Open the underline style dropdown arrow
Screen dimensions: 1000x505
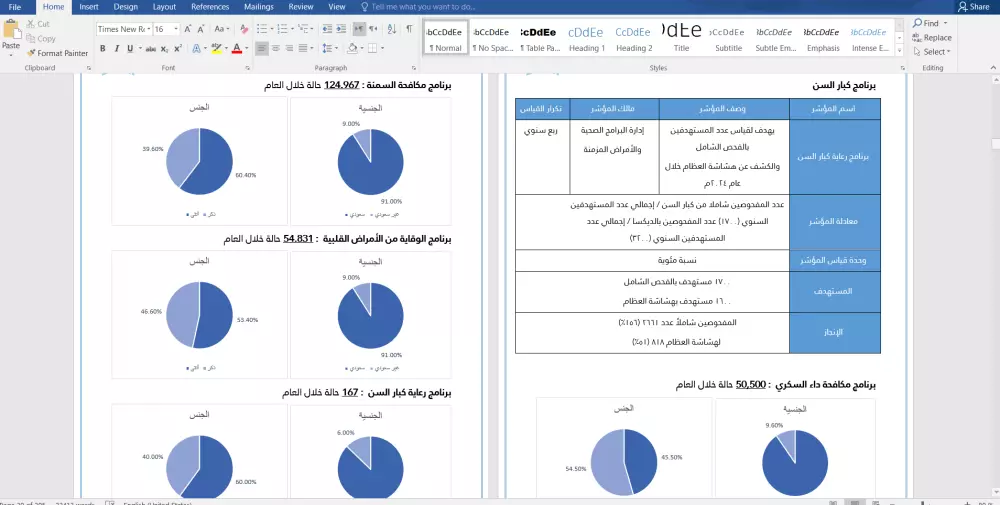tap(138, 48)
